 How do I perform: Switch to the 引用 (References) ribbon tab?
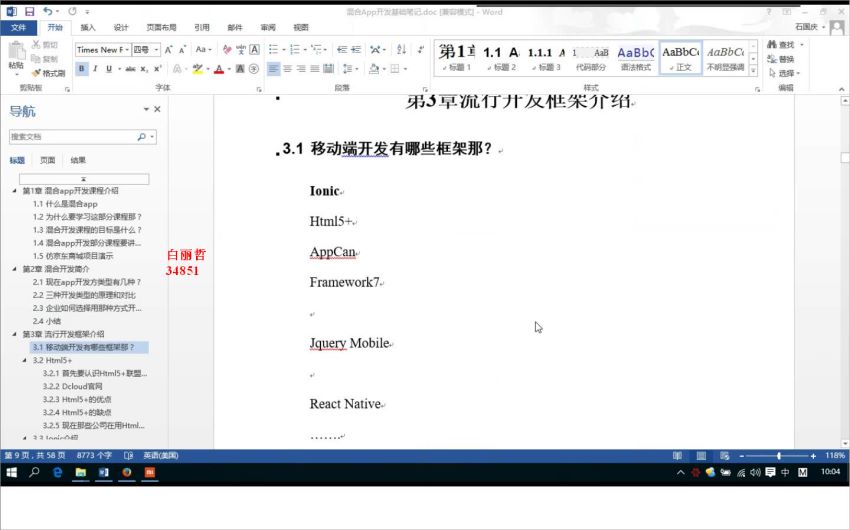click(202, 28)
